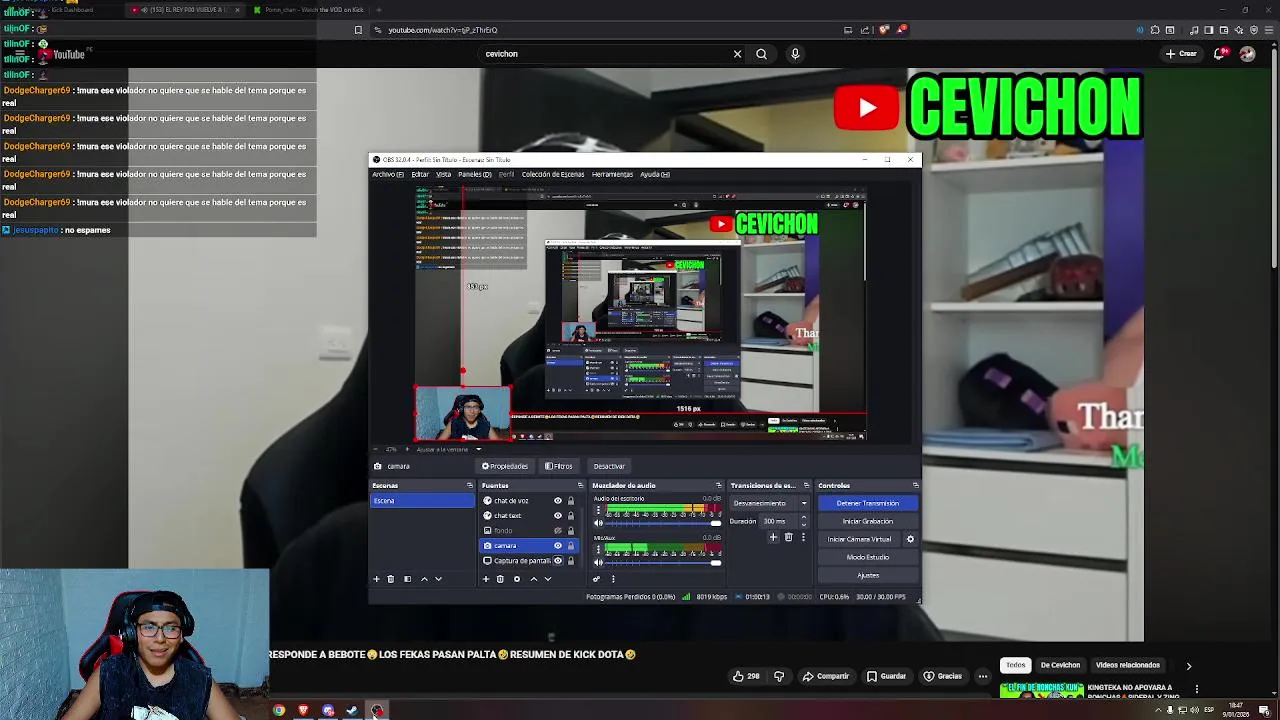
Task: Pop out the Escenas dock panel
Action: tap(470, 486)
